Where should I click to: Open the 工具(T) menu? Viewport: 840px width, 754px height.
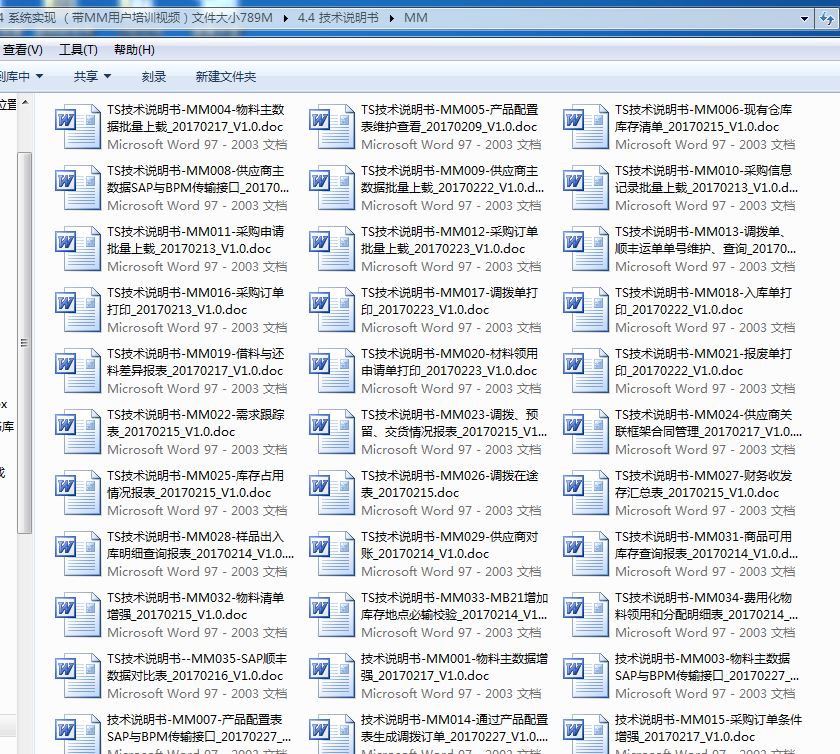78,50
